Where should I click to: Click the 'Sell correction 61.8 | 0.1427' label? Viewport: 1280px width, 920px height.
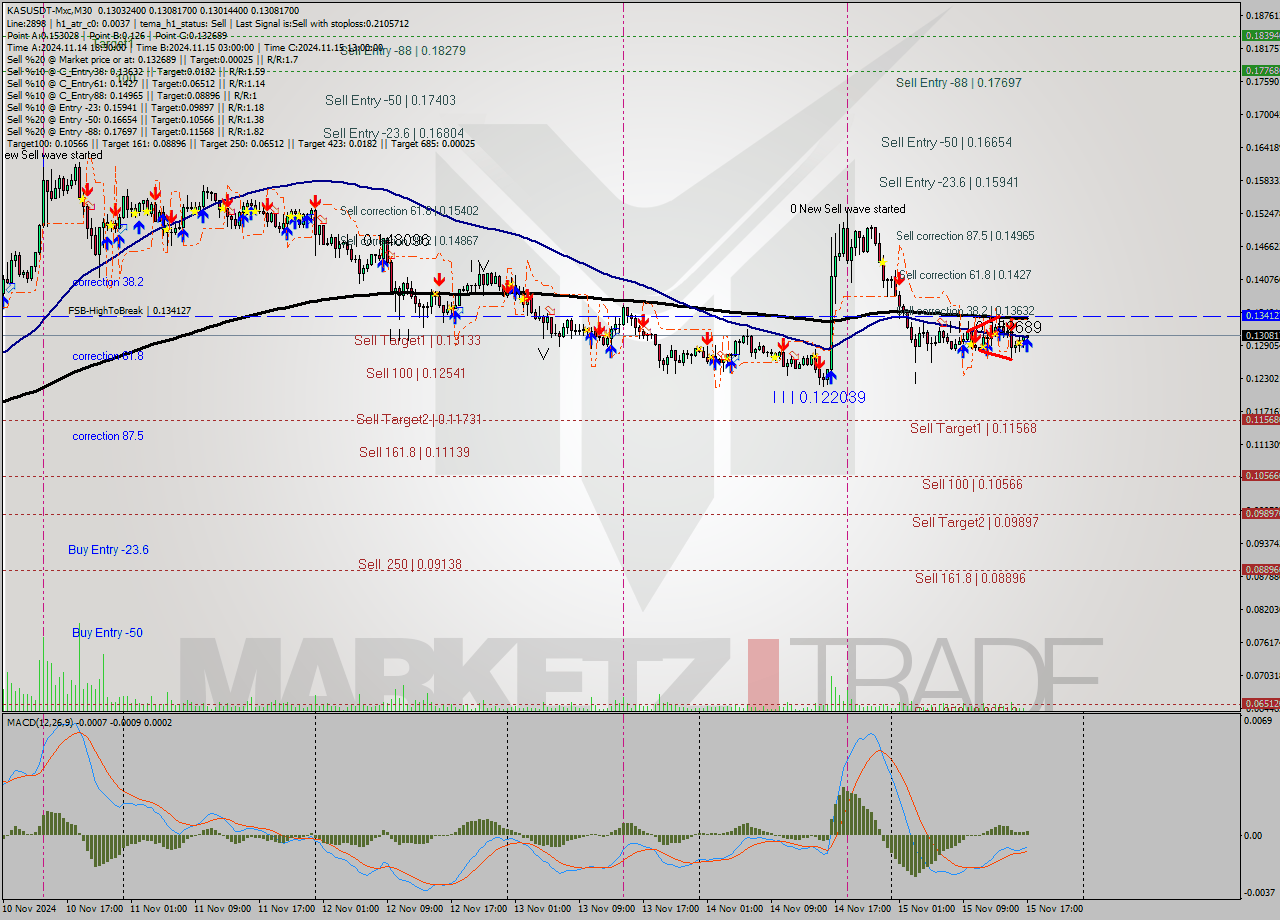(965, 274)
